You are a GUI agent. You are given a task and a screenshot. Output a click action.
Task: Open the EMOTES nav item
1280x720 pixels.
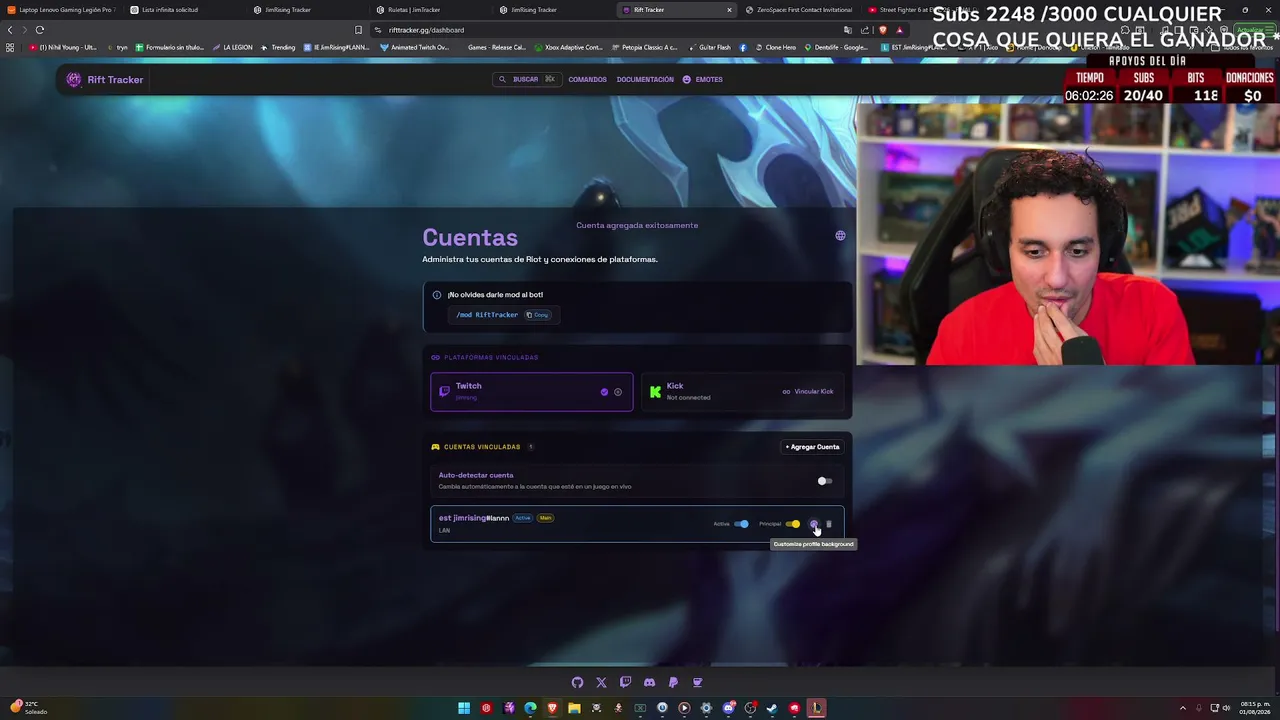tap(702, 80)
